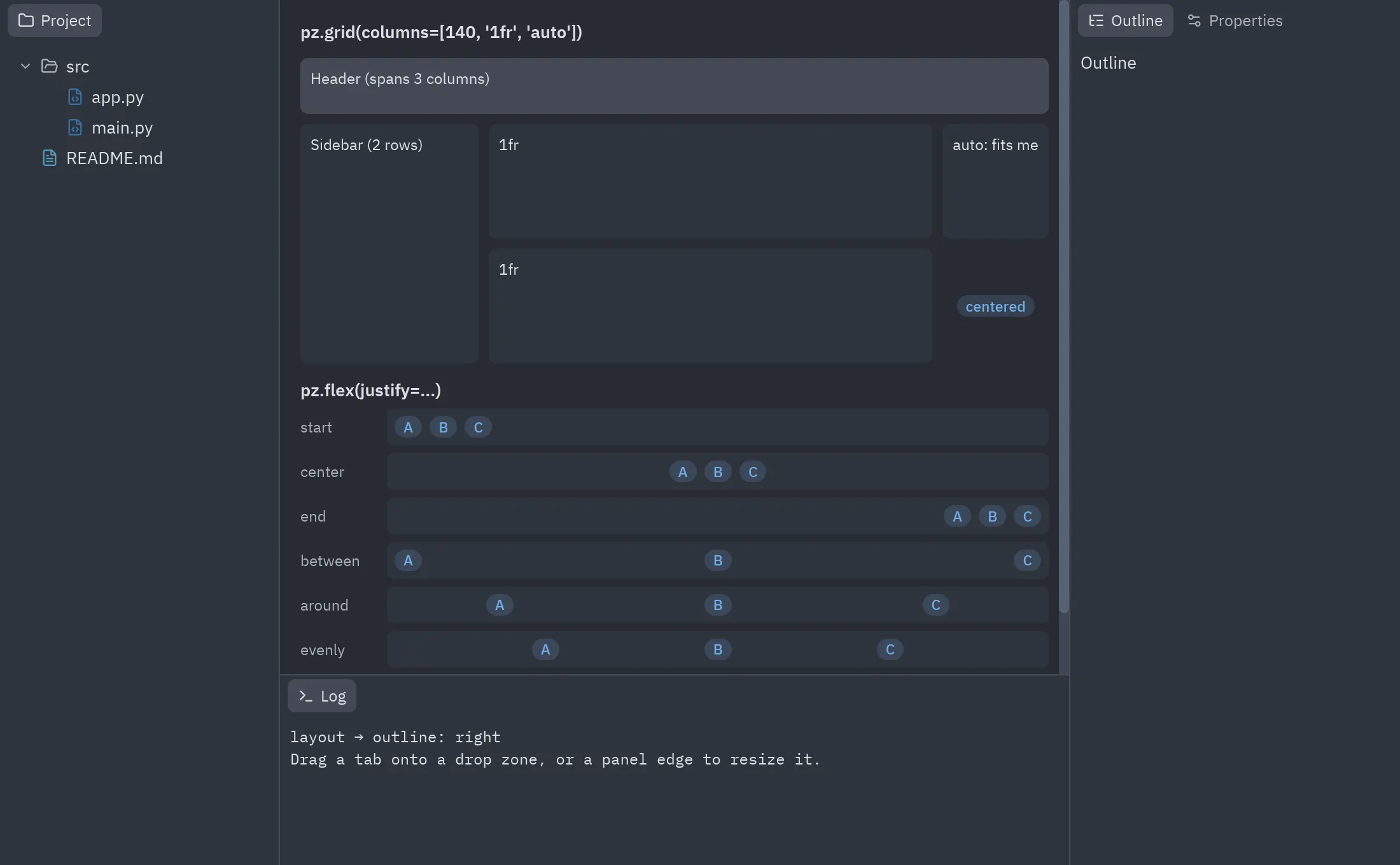
Task: Click the app.py file icon
Action: tap(75, 97)
